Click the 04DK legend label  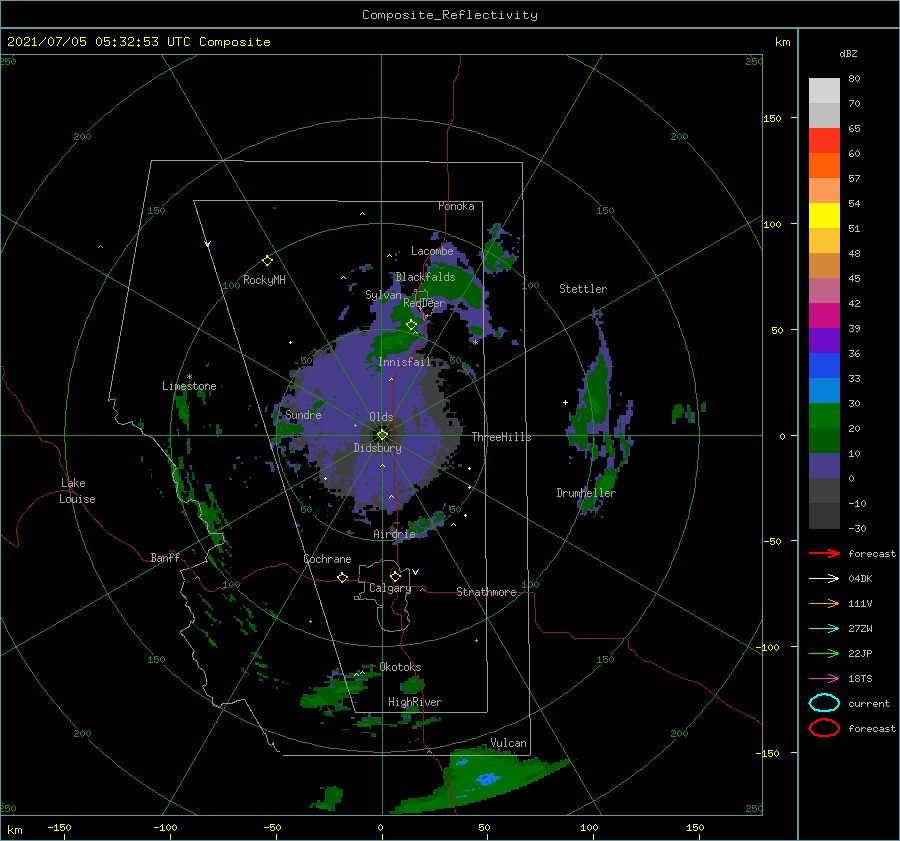click(x=860, y=579)
